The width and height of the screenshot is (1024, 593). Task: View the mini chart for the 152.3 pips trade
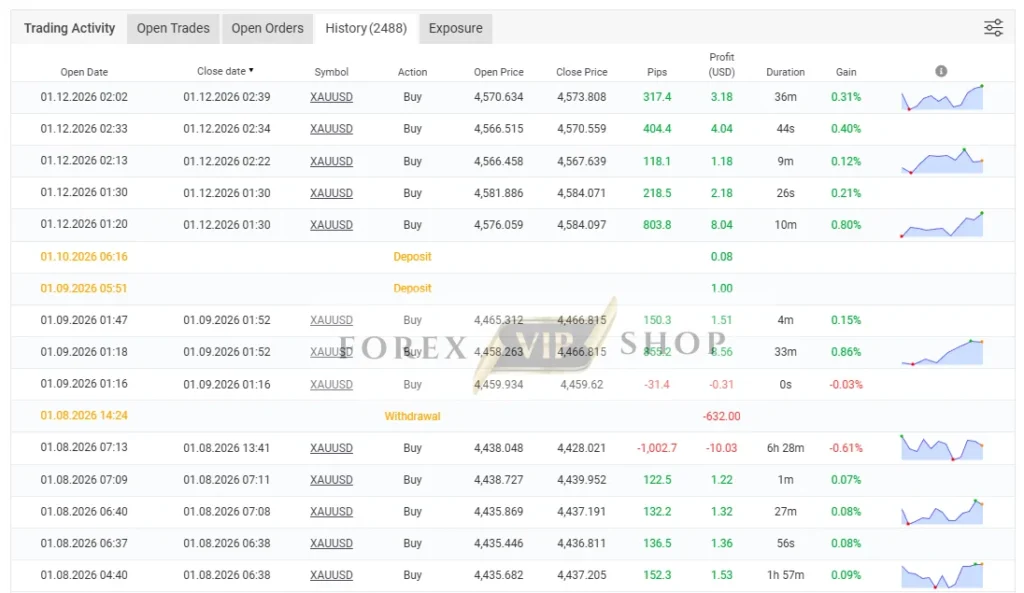tap(942, 575)
